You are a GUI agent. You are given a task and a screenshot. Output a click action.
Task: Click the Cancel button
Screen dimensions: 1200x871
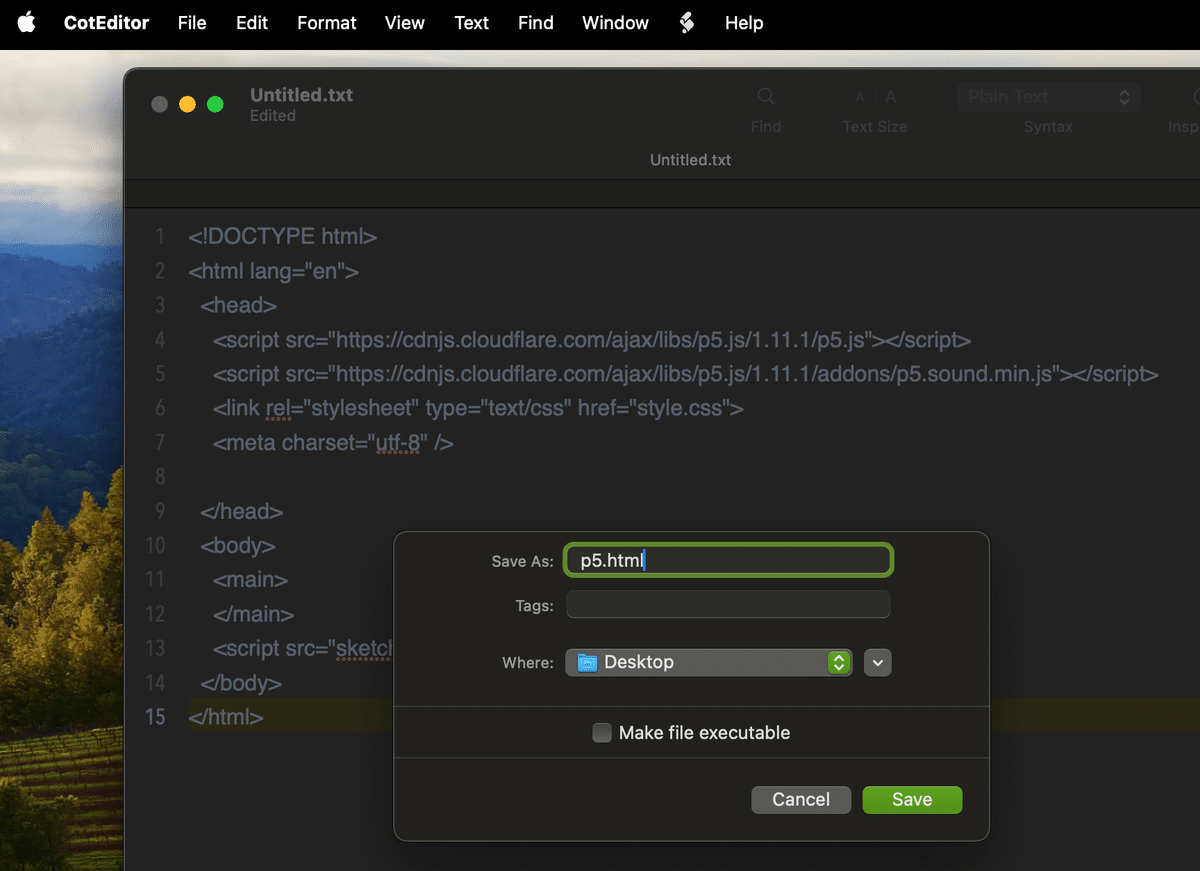(801, 799)
